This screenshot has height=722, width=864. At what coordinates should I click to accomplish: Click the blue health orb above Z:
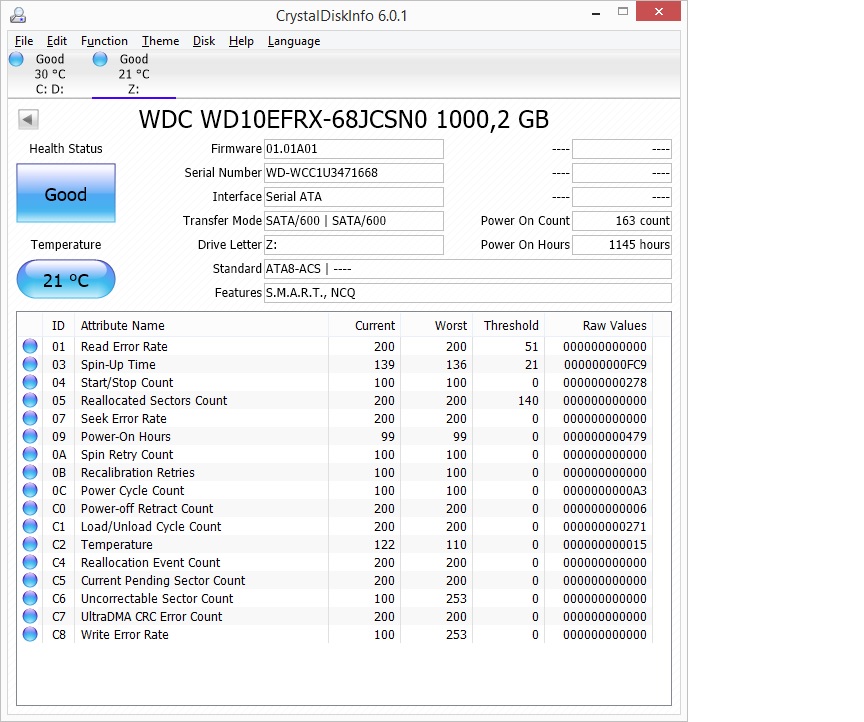click(100, 58)
